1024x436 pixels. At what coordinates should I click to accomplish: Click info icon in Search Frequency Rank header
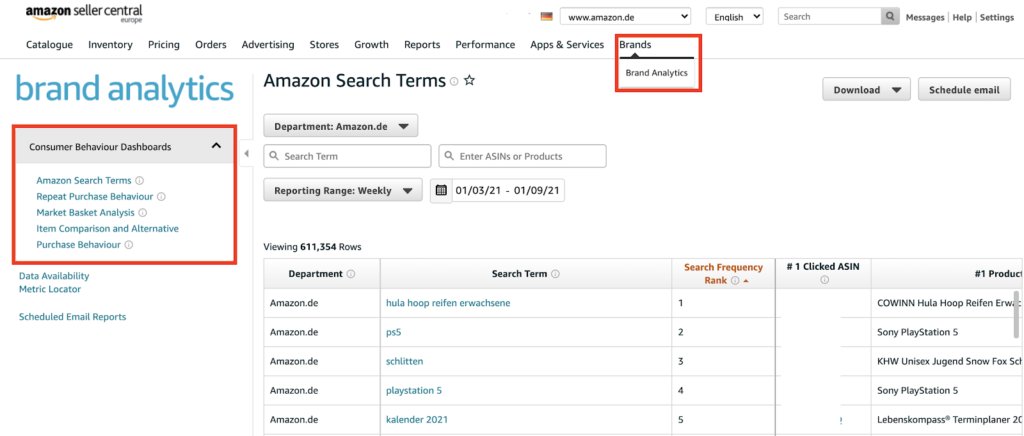click(x=735, y=281)
